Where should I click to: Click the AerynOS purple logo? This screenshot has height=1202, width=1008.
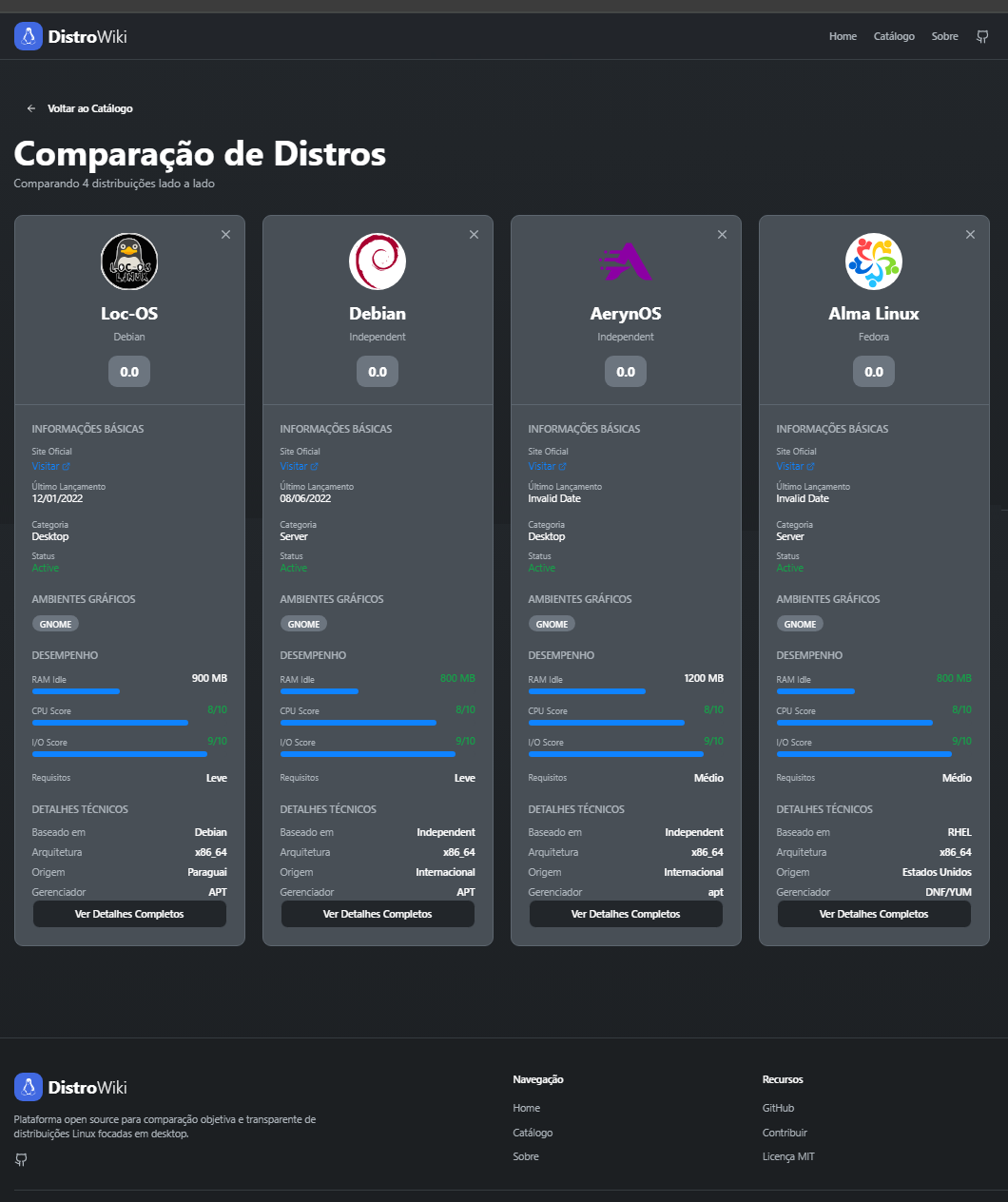(626, 262)
